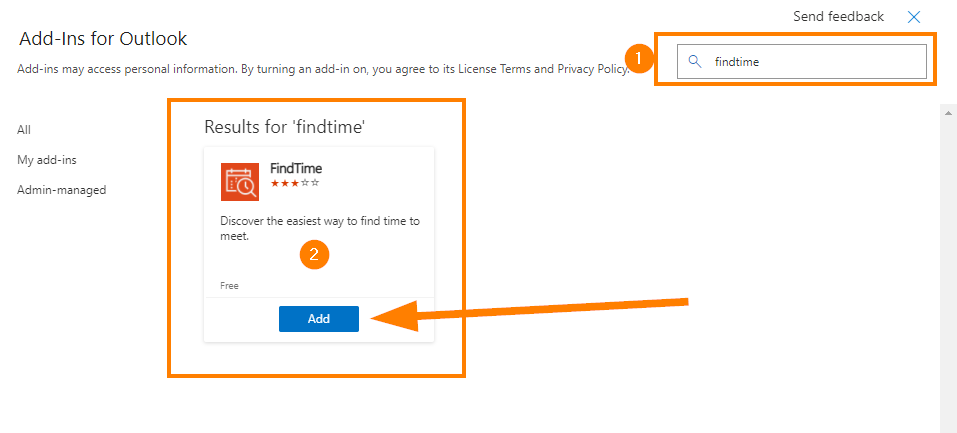957x433 pixels.
Task: Click the orange step 2 badge
Action: click(x=314, y=255)
